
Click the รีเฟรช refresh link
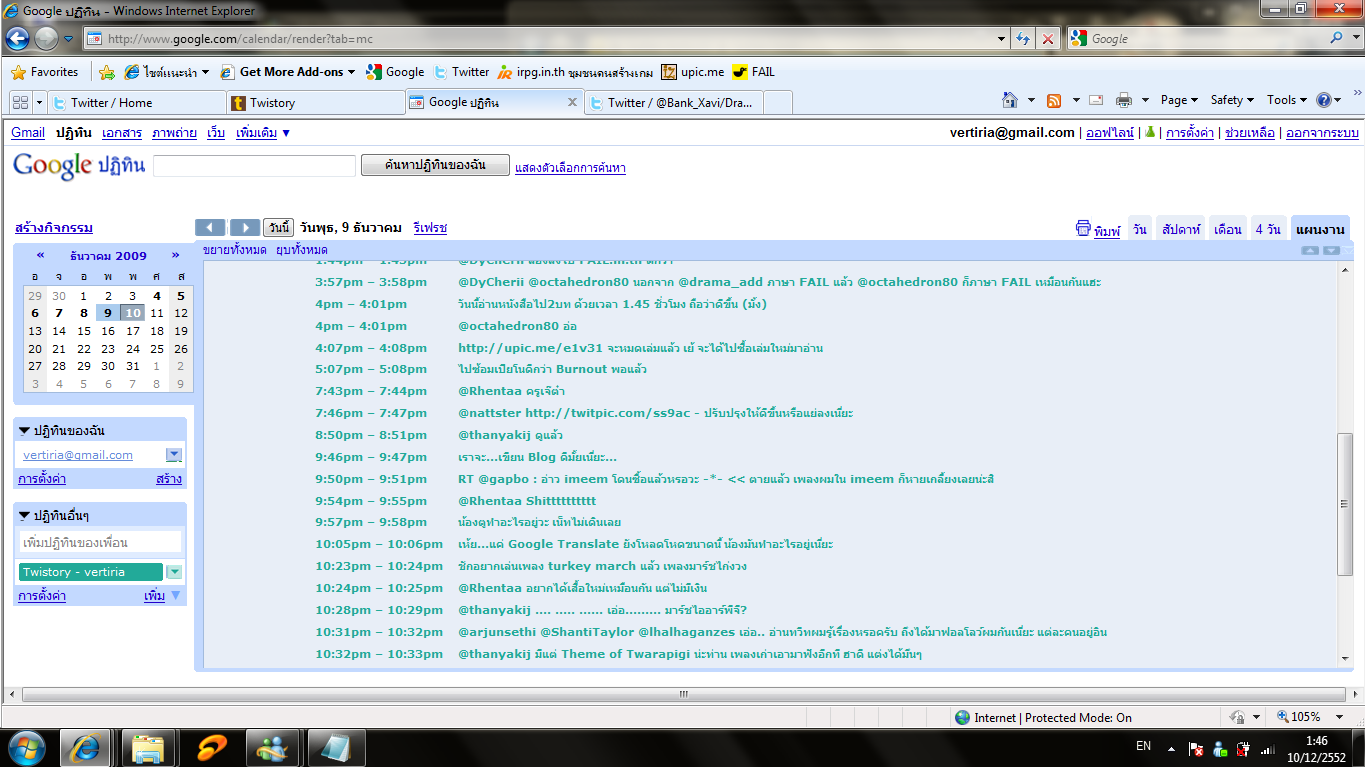point(430,228)
